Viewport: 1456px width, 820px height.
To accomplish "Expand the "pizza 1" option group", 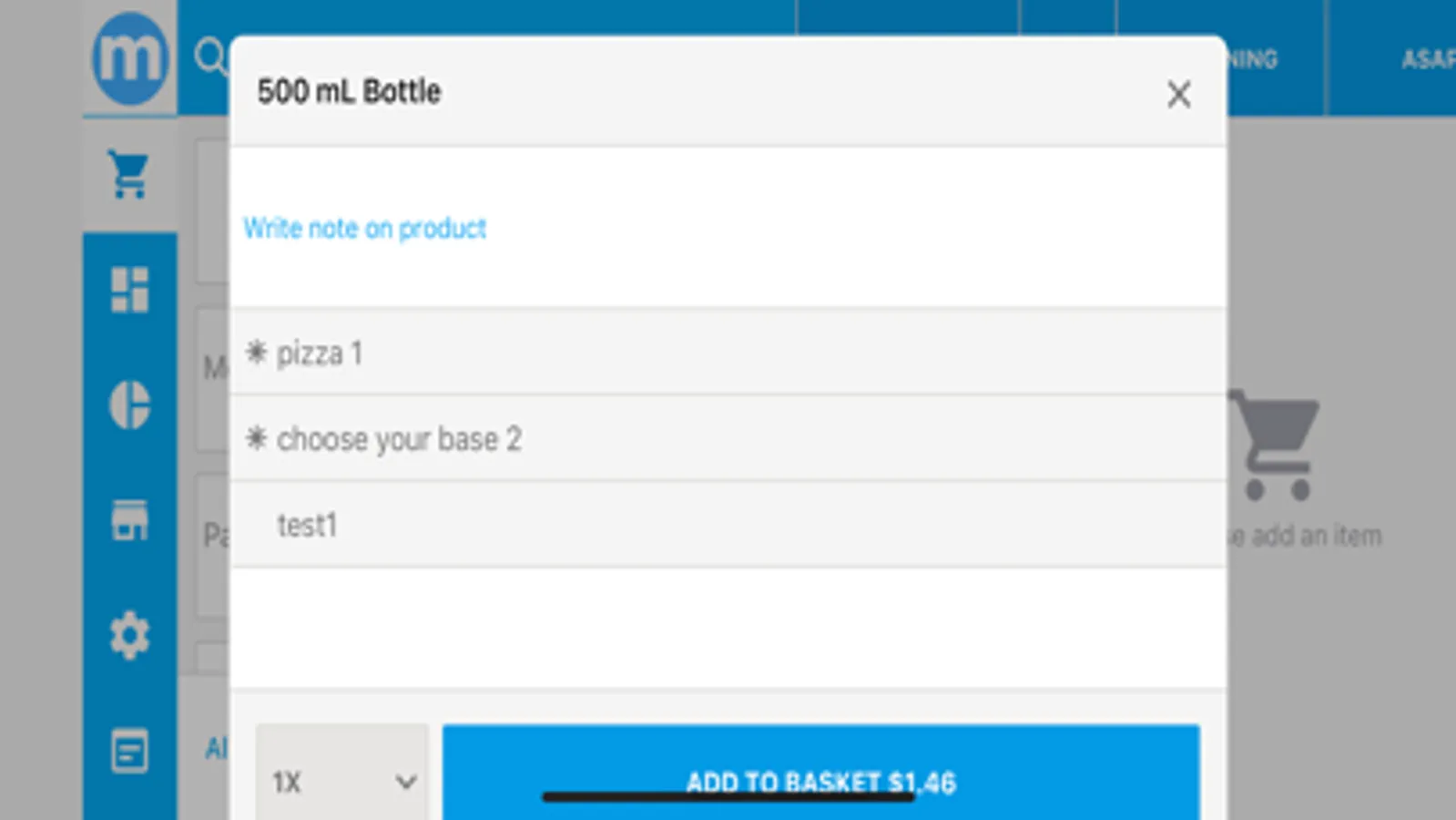I will coord(727,353).
